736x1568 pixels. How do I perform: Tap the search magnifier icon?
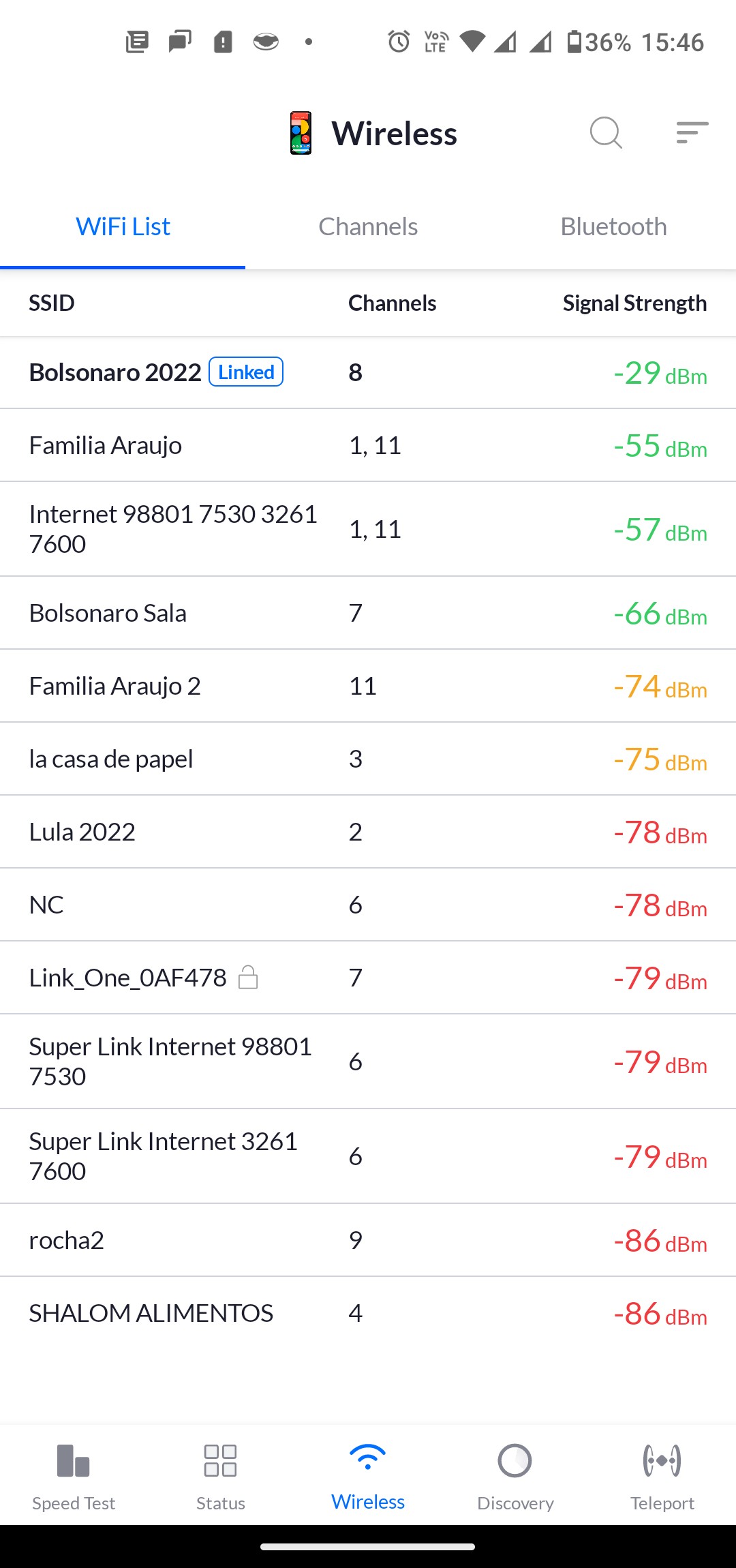(x=606, y=132)
